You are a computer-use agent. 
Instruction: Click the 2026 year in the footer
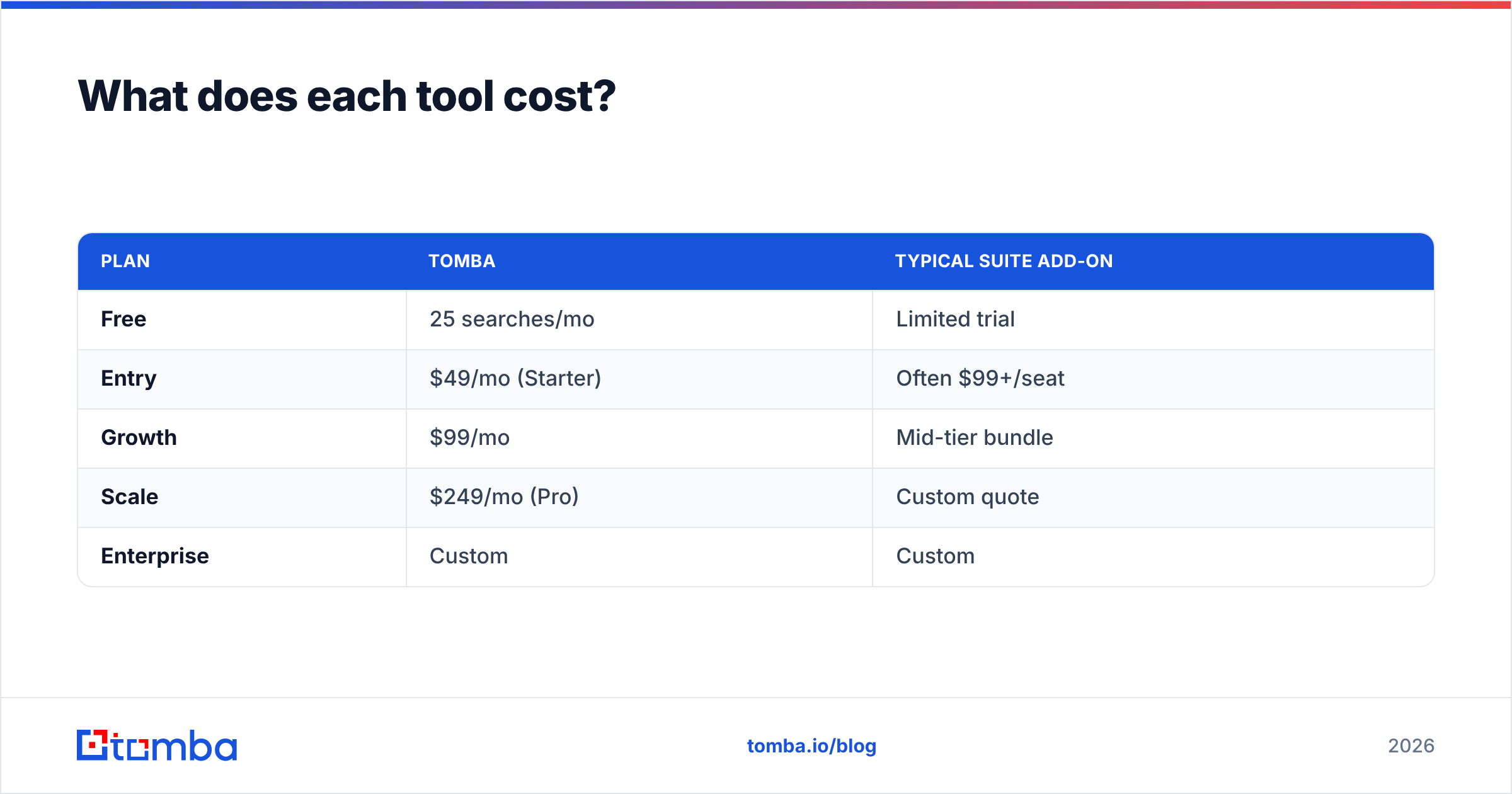1411,746
